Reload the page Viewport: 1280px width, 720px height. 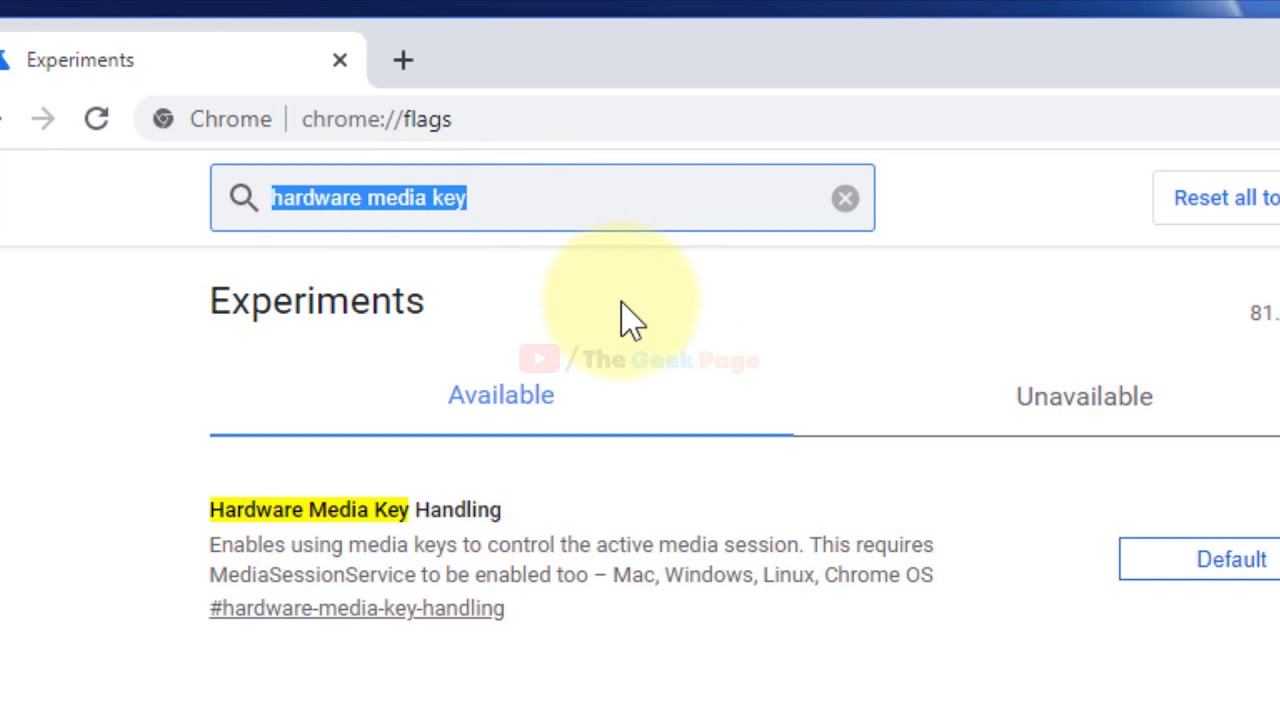tap(96, 119)
